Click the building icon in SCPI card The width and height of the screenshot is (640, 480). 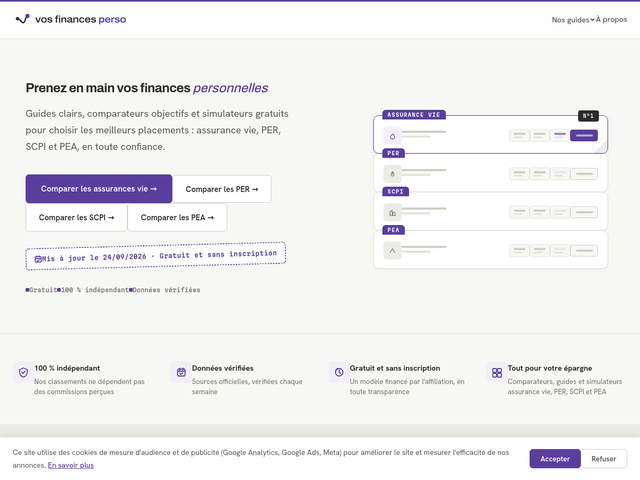(392, 213)
